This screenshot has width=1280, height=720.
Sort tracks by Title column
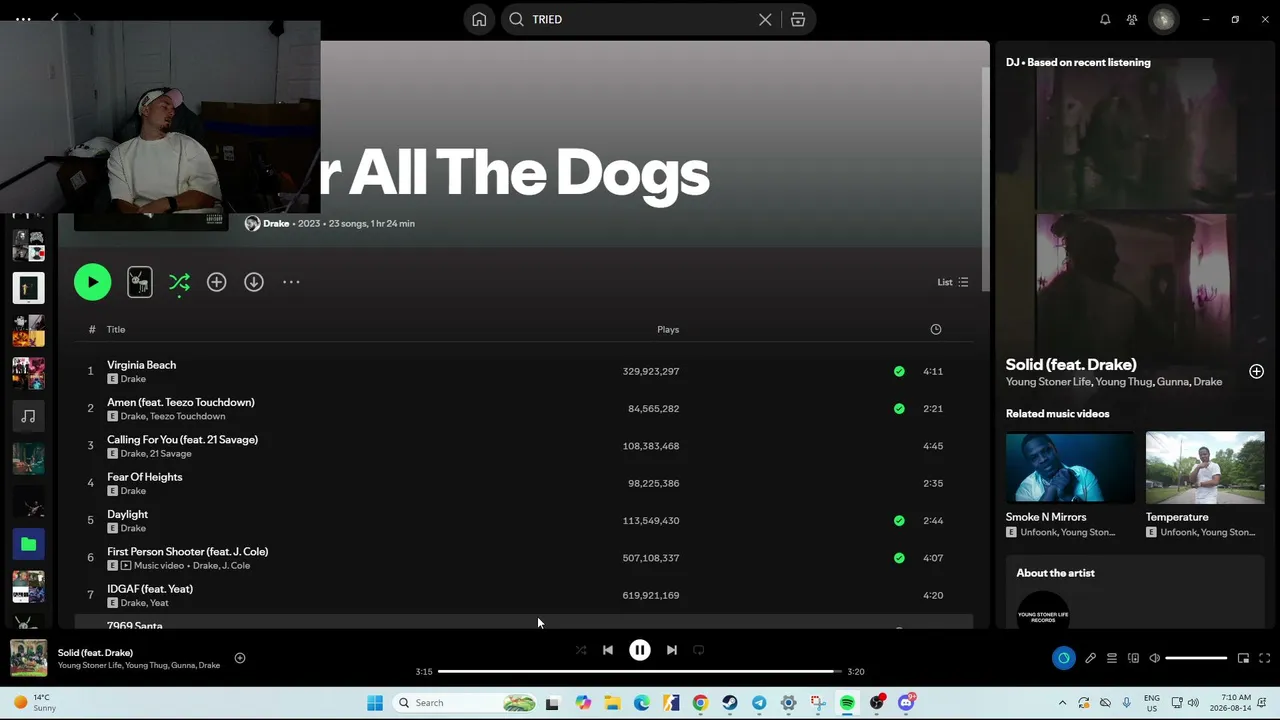point(116,329)
